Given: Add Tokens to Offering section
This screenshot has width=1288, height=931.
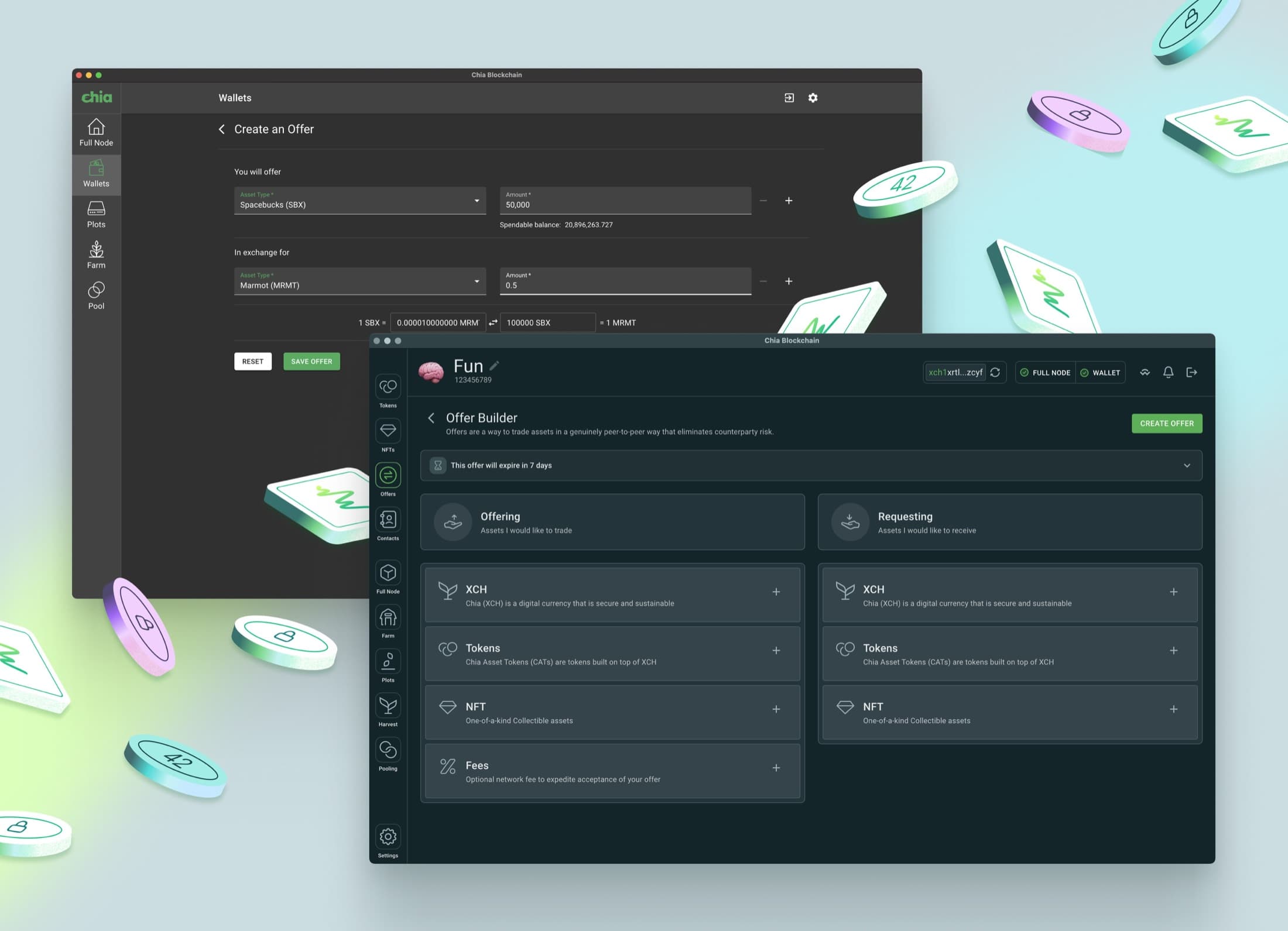Looking at the screenshot, I should tap(776, 650).
